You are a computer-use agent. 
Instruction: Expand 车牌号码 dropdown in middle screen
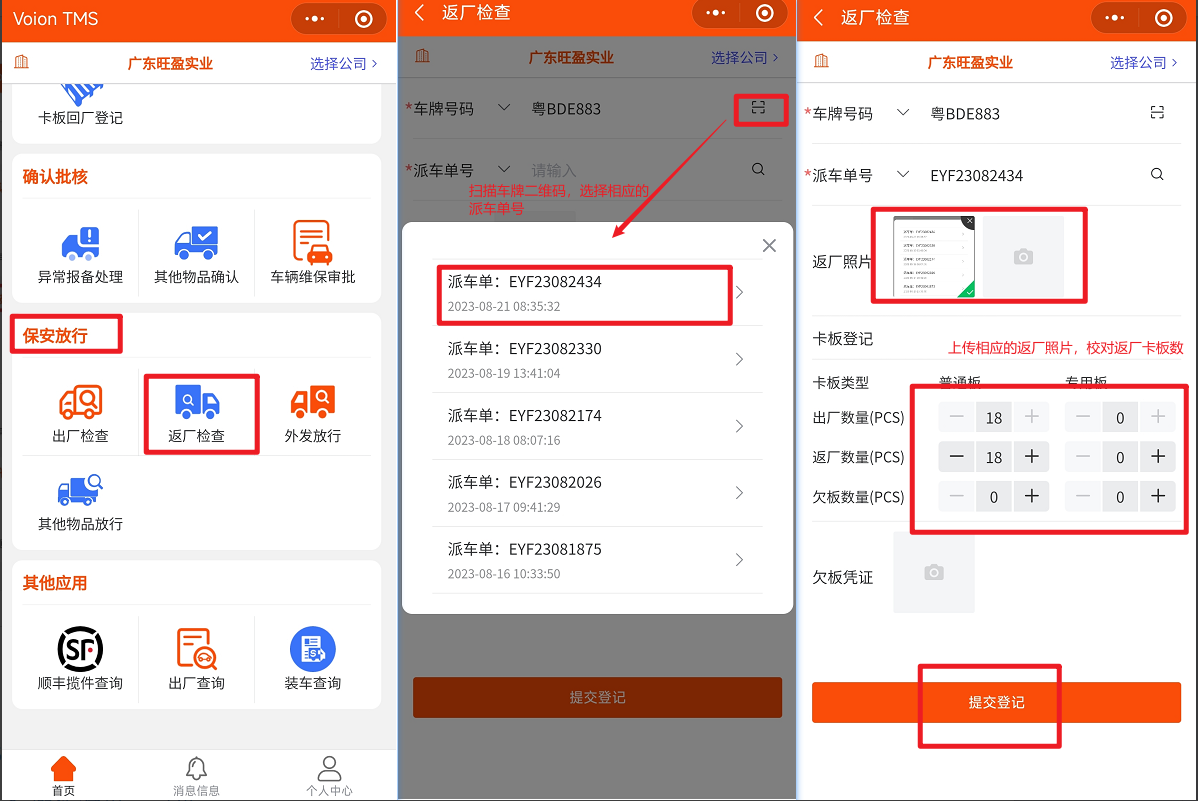pos(503,108)
